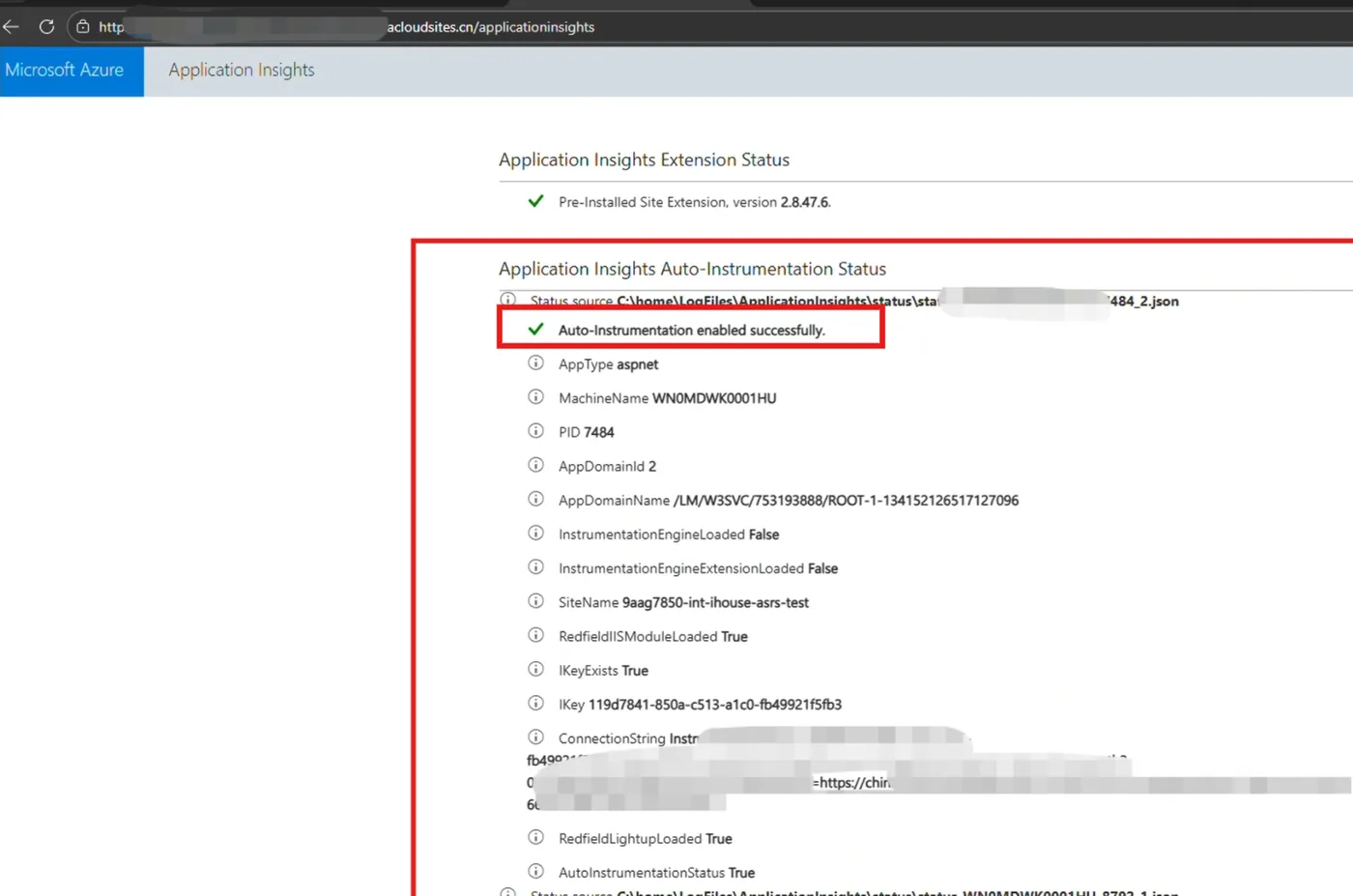Open the Application Insights header link
This screenshot has width=1353, height=896.
pyautogui.click(x=242, y=71)
